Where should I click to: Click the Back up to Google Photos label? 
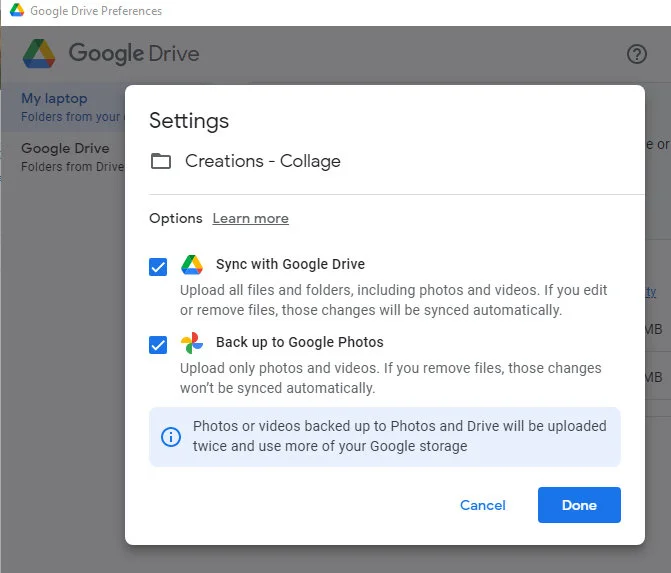tap(300, 342)
